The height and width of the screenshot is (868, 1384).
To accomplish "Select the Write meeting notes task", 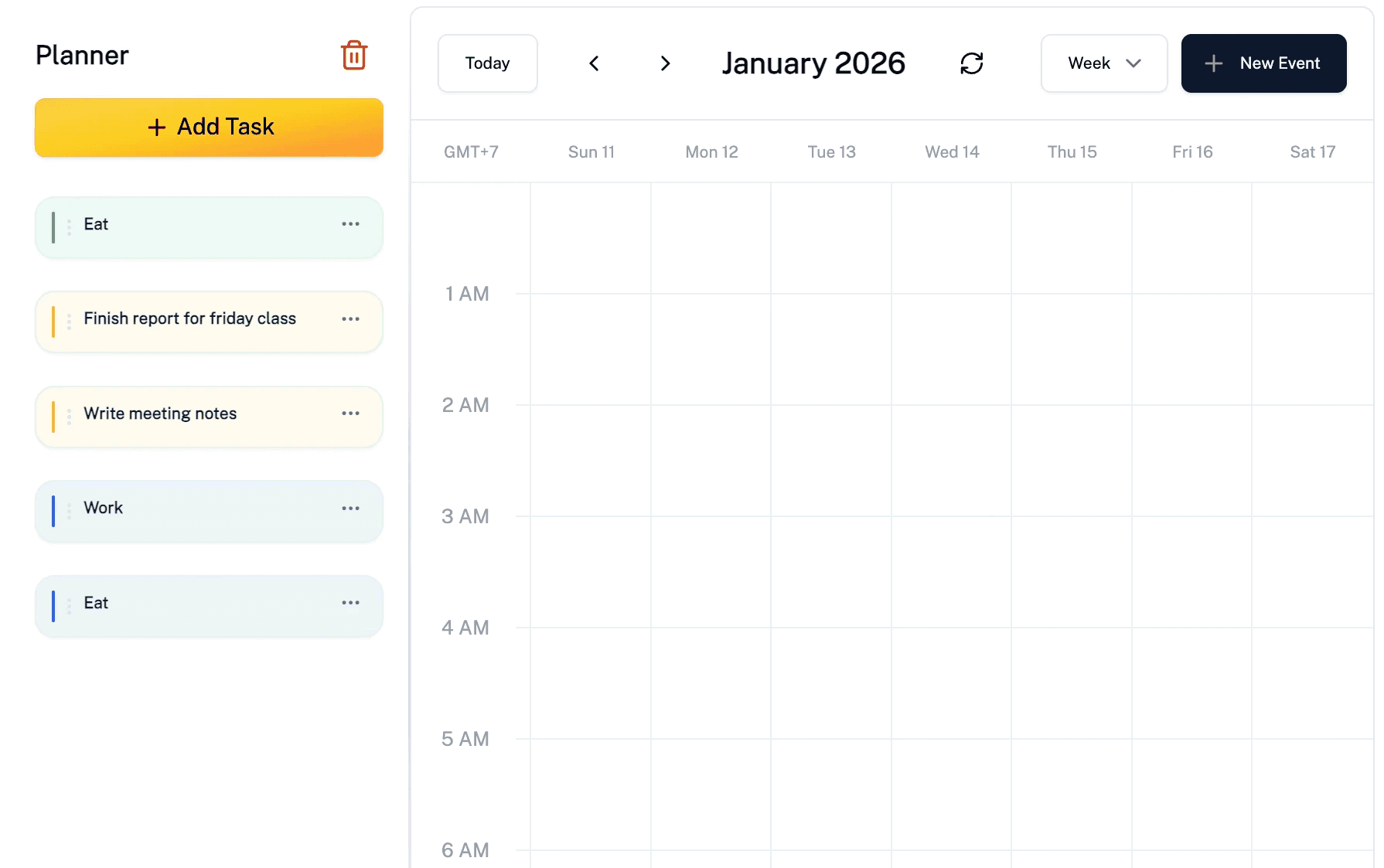I will pos(209,417).
